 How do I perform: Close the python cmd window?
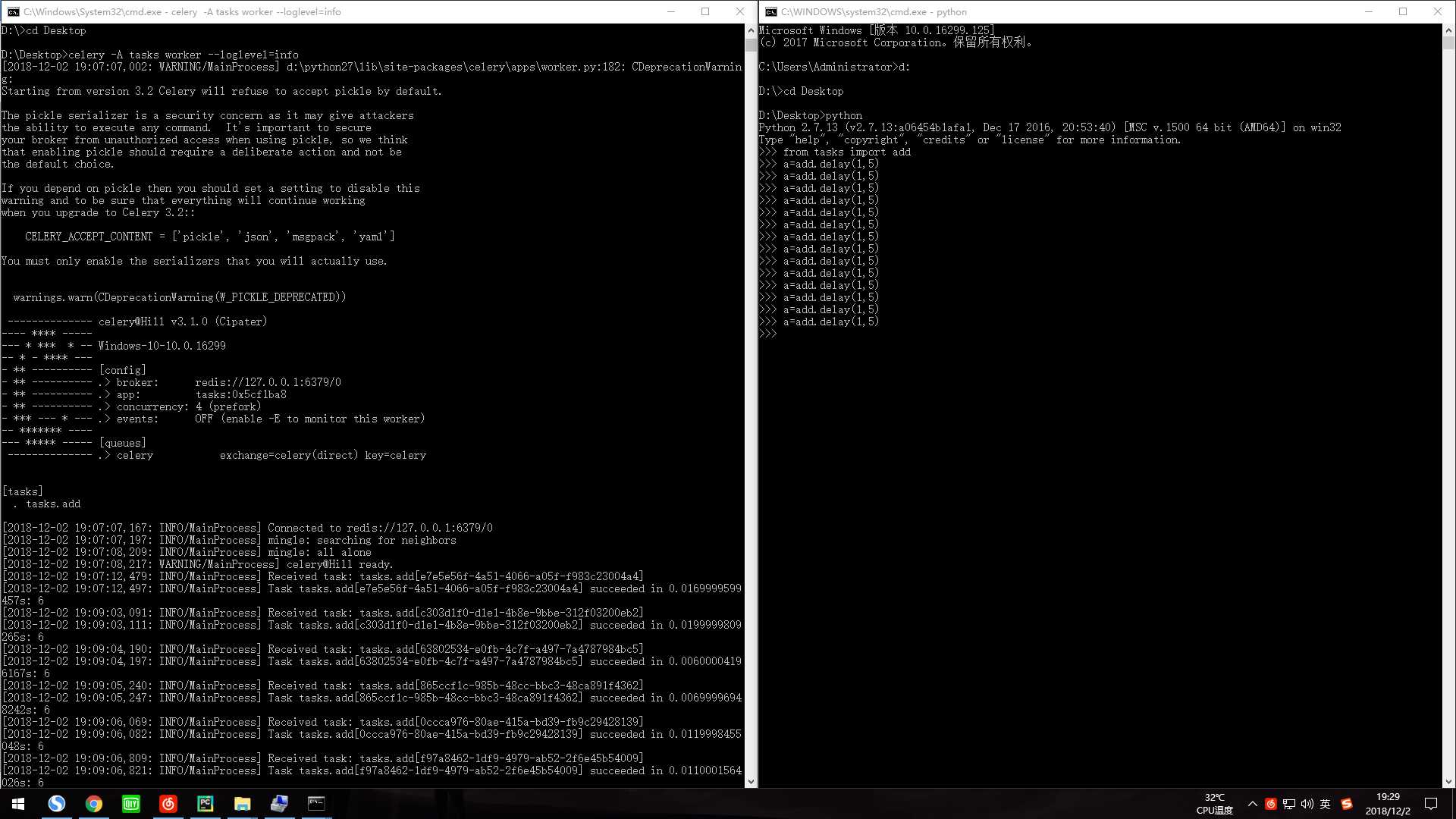1438,11
